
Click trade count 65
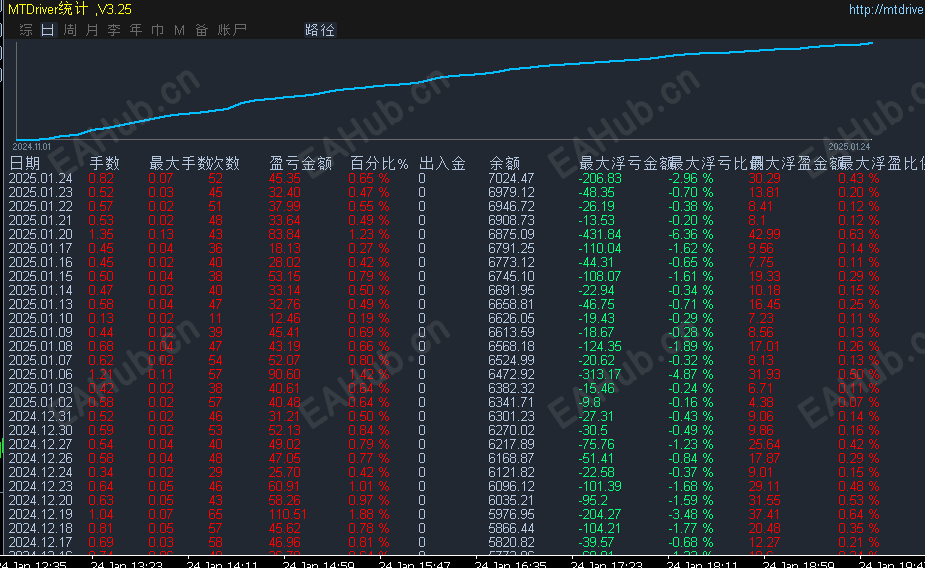coord(215,514)
